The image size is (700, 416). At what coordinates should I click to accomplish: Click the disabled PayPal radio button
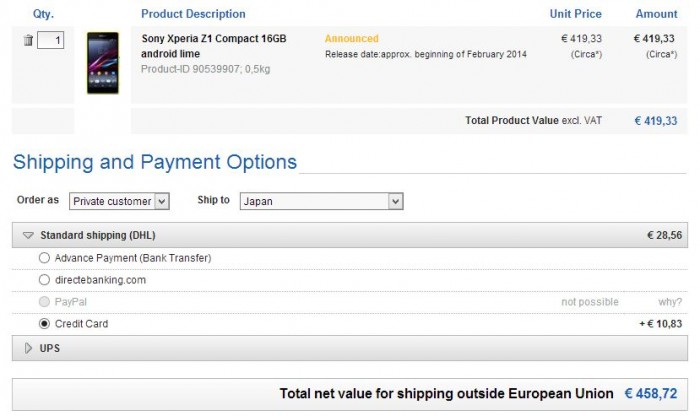pyautogui.click(x=44, y=302)
